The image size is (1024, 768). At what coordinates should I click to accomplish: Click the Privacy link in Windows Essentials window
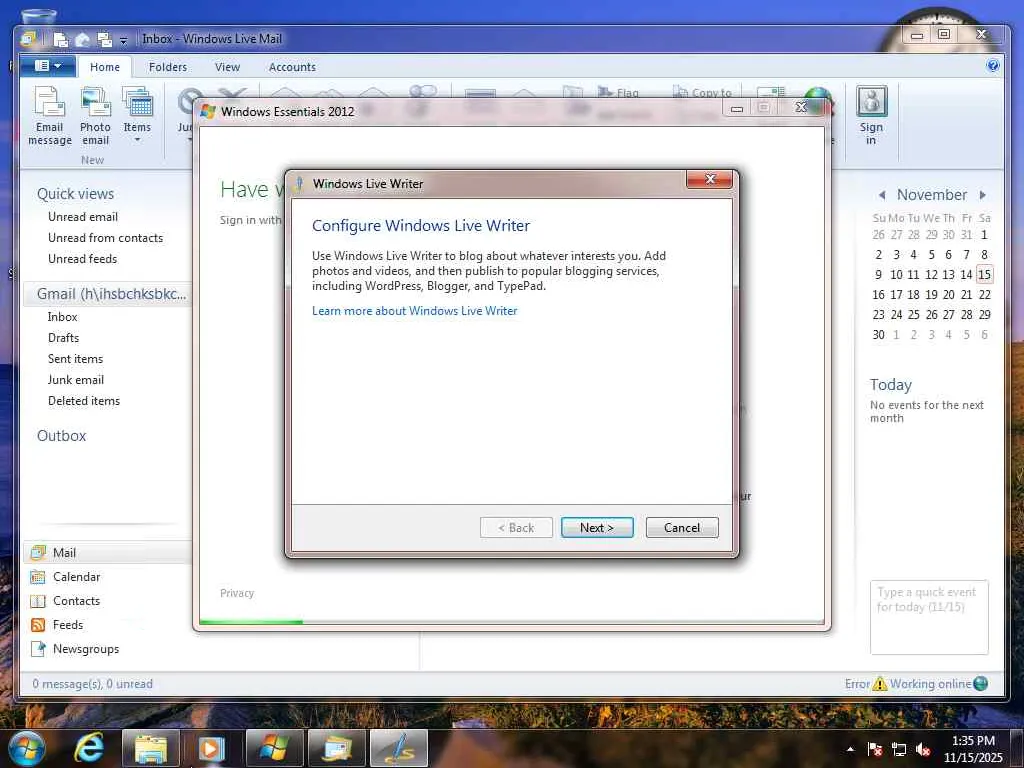pyautogui.click(x=237, y=593)
